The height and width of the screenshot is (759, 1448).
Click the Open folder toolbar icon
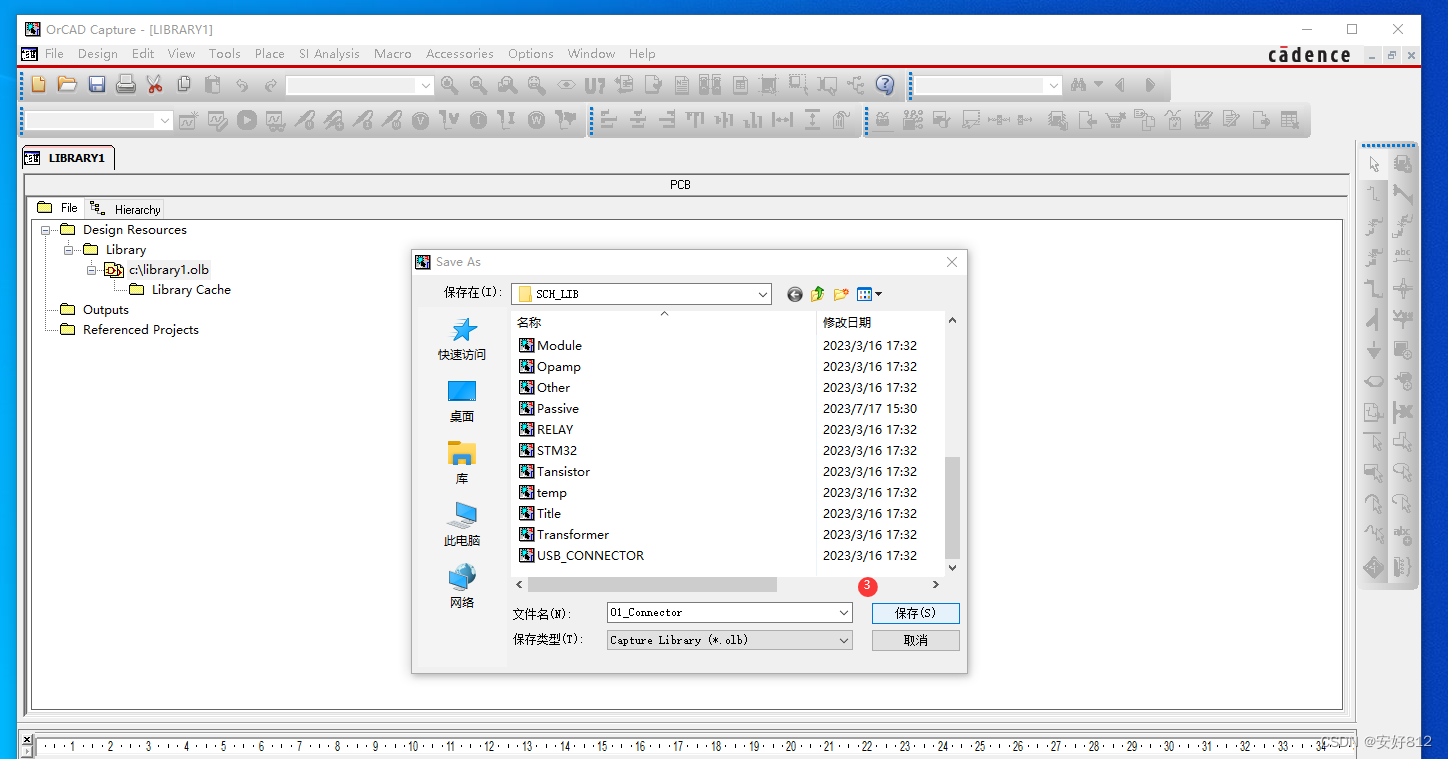(67, 85)
